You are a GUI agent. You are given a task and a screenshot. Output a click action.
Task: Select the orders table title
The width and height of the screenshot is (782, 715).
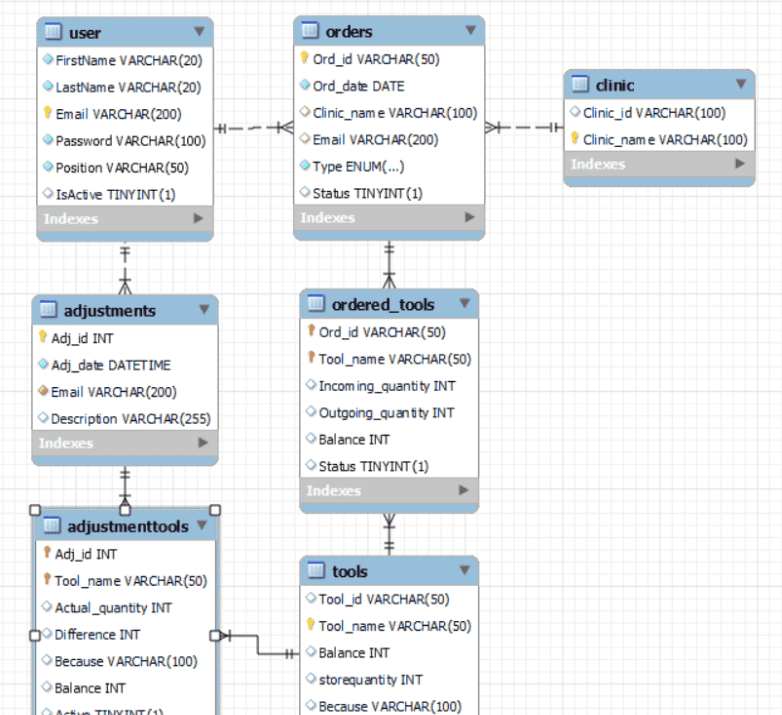tap(349, 31)
